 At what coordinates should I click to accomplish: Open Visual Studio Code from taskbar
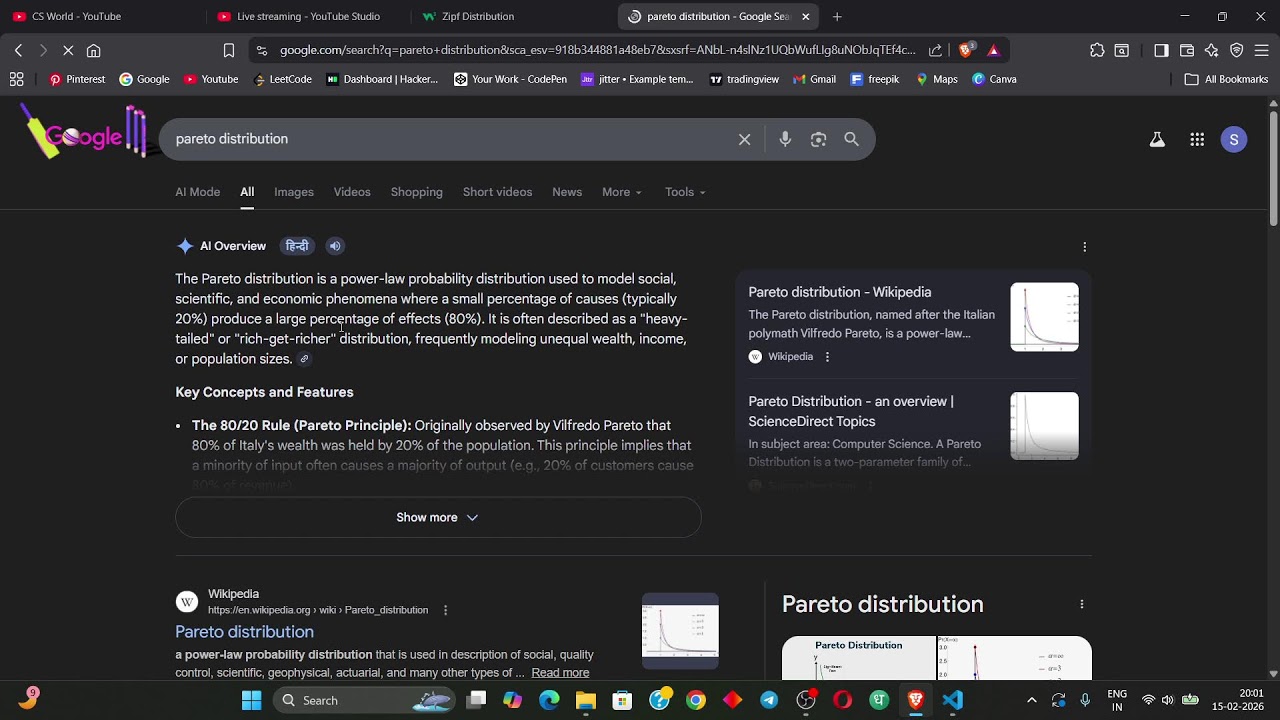click(x=952, y=700)
